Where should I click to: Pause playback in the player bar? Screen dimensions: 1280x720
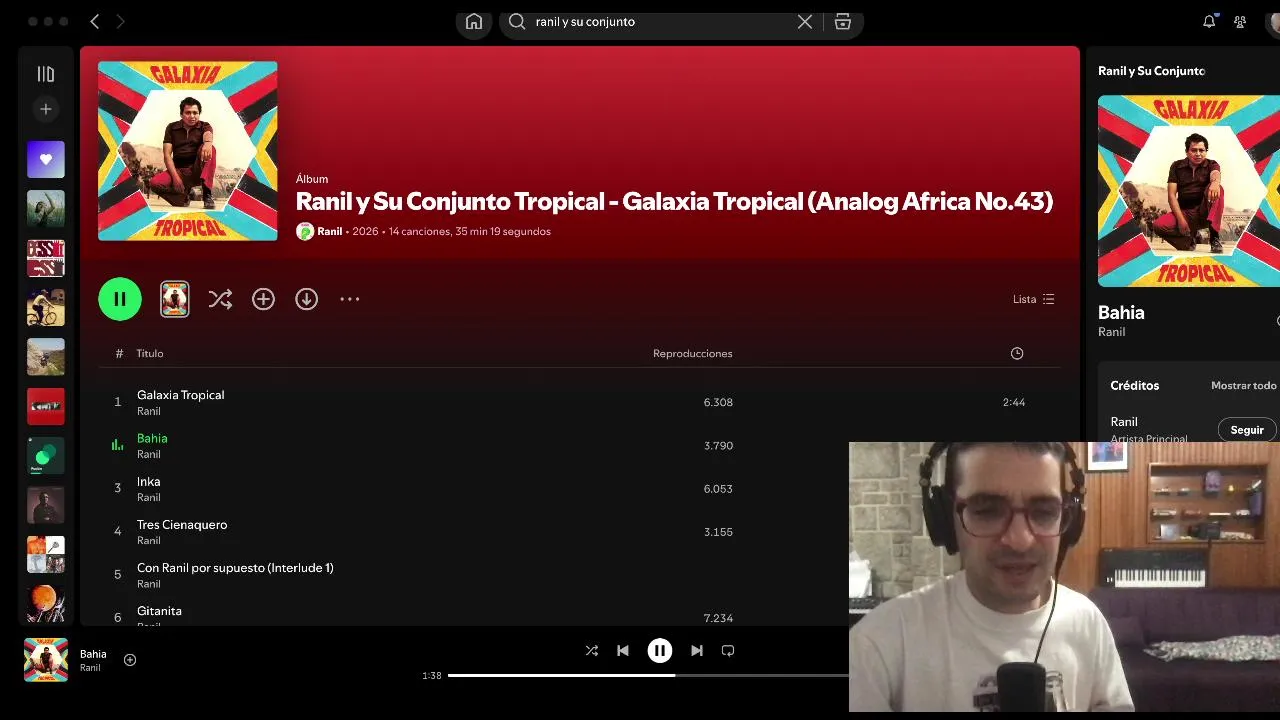[660, 650]
